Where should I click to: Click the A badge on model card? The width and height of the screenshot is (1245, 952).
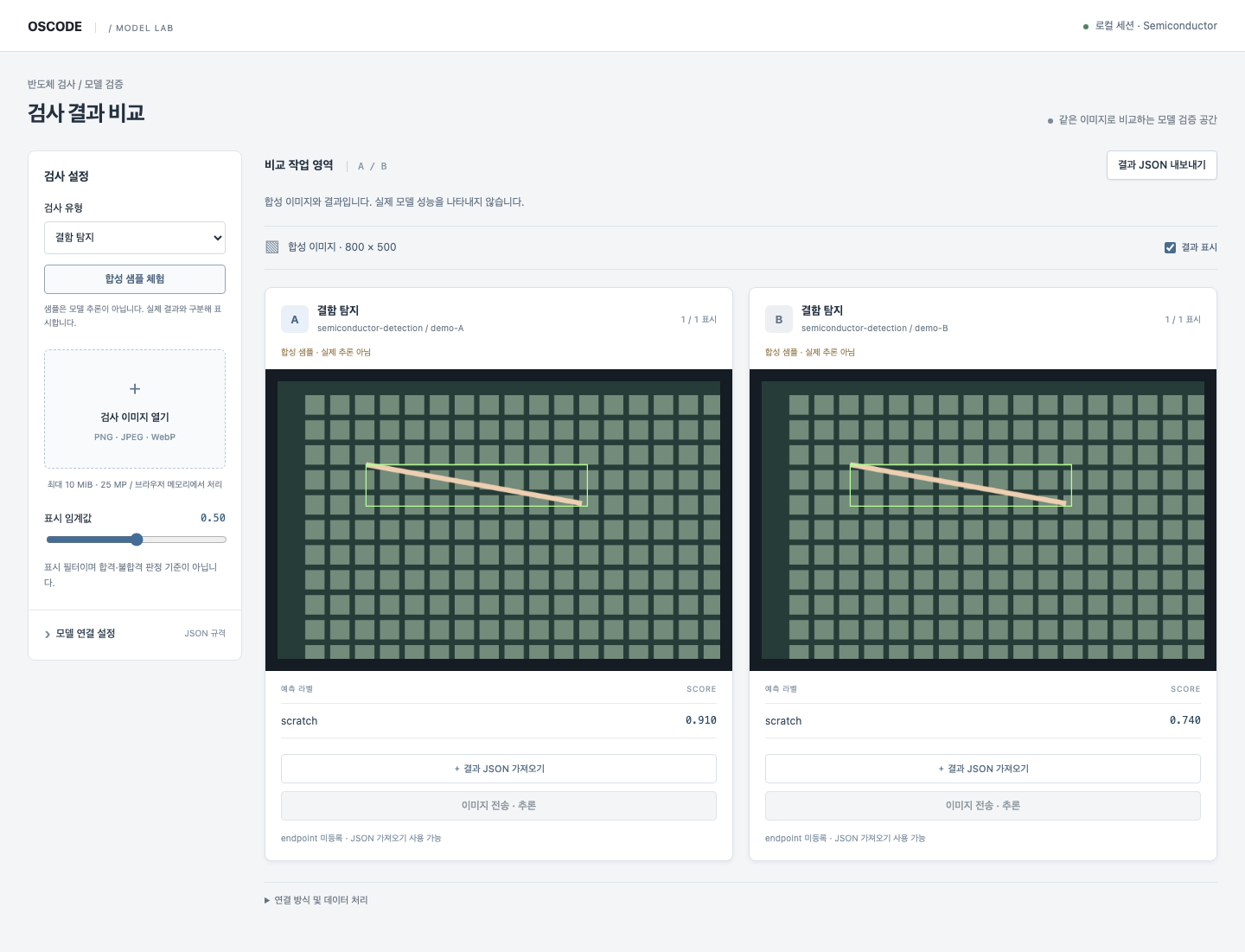click(295, 319)
